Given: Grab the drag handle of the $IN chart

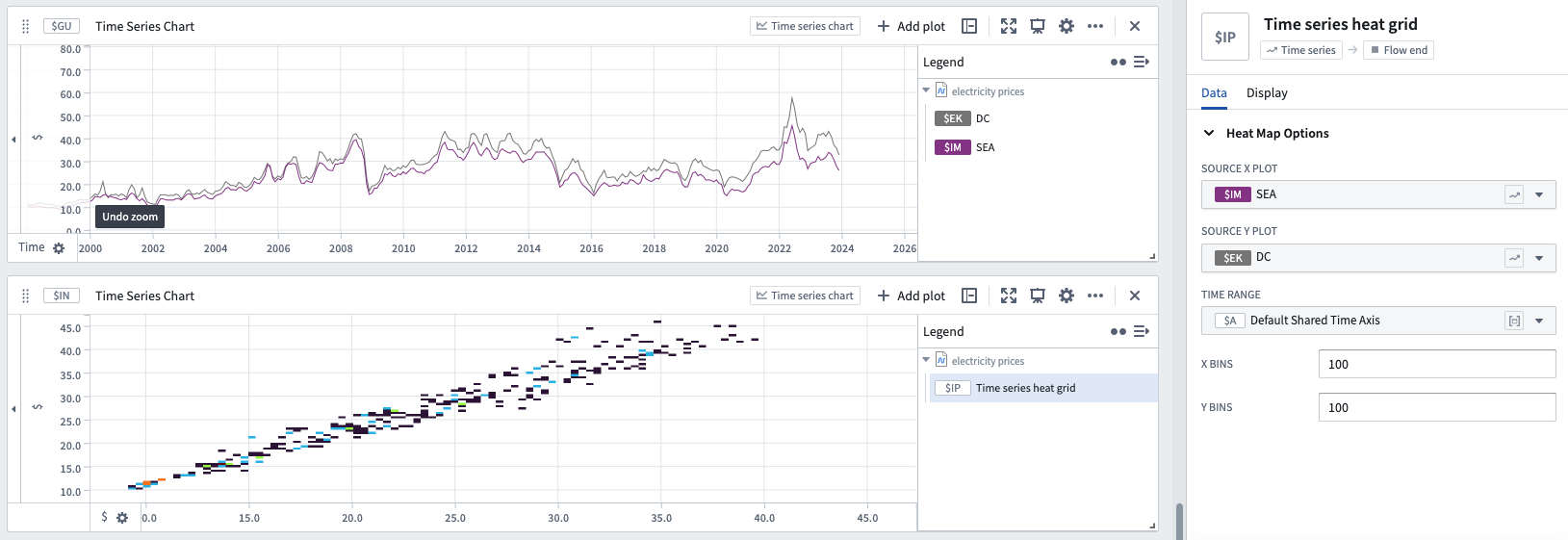Looking at the screenshot, I should (26, 296).
